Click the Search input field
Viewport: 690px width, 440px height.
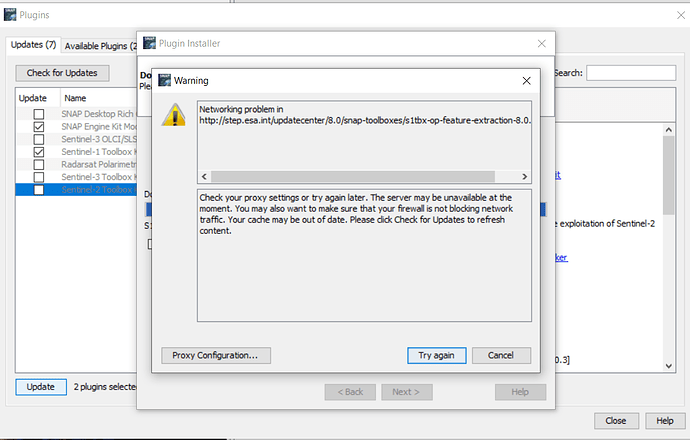click(x=631, y=73)
